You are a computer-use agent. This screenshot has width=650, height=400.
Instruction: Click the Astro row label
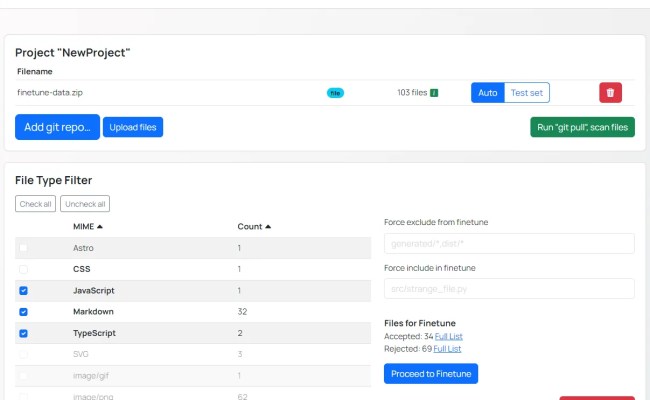83,248
